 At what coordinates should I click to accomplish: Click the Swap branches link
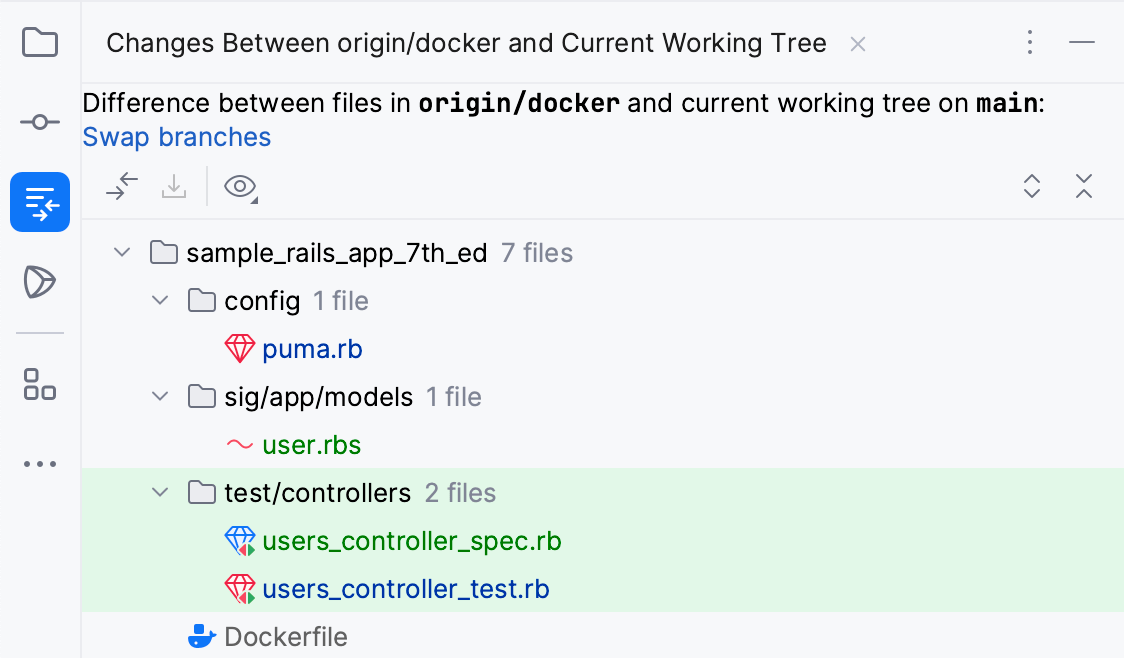pos(176,137)
